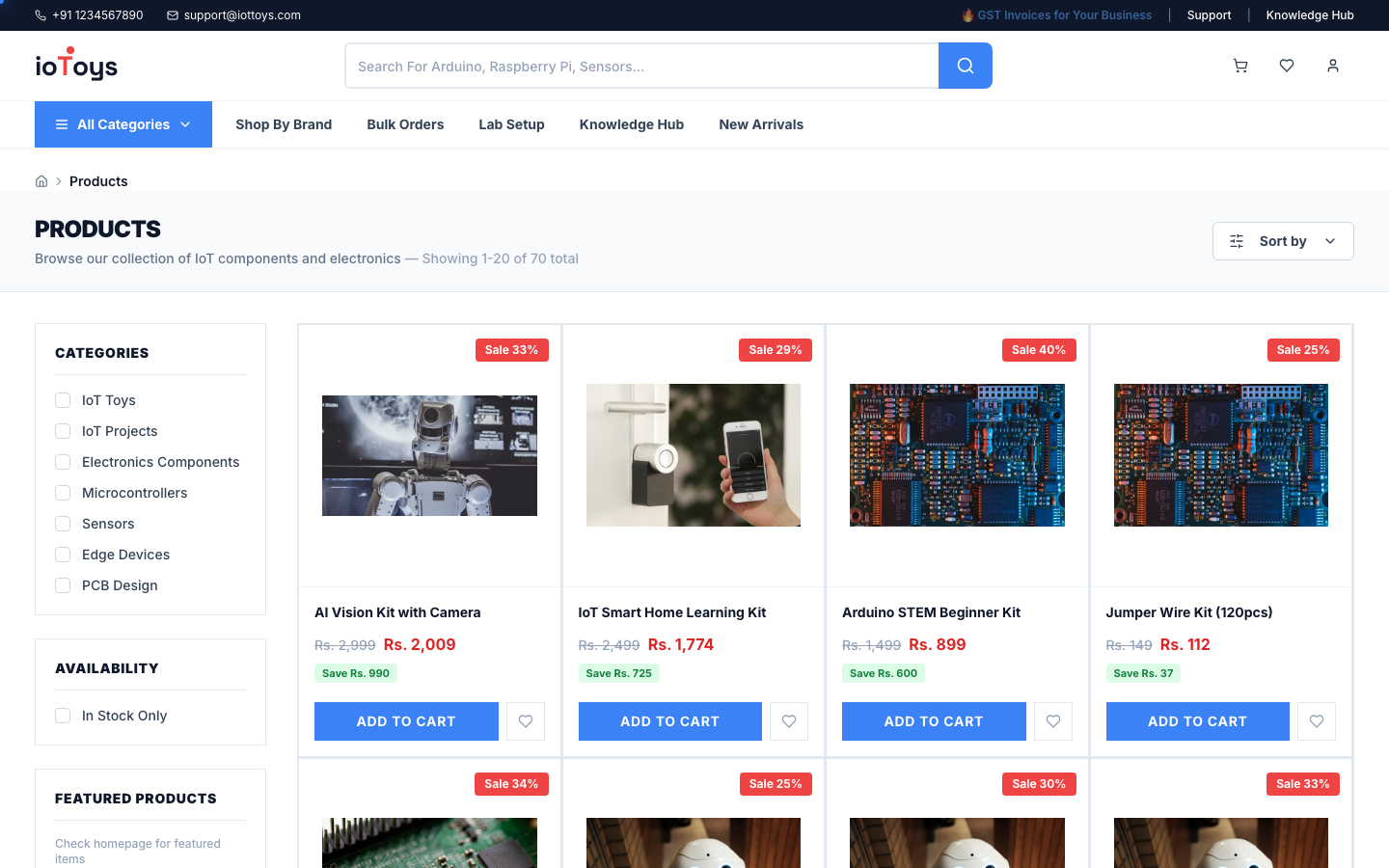The height and width of the screenshot is (868, 1389).
Task: Click support@iottoys.com email link
Action: click(242, 15)
